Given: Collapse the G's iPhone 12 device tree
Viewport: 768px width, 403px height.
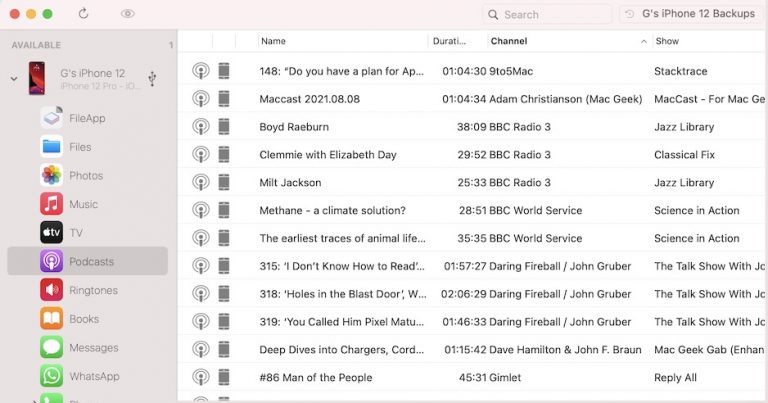Looking at the screenshot, I should 14,79.
